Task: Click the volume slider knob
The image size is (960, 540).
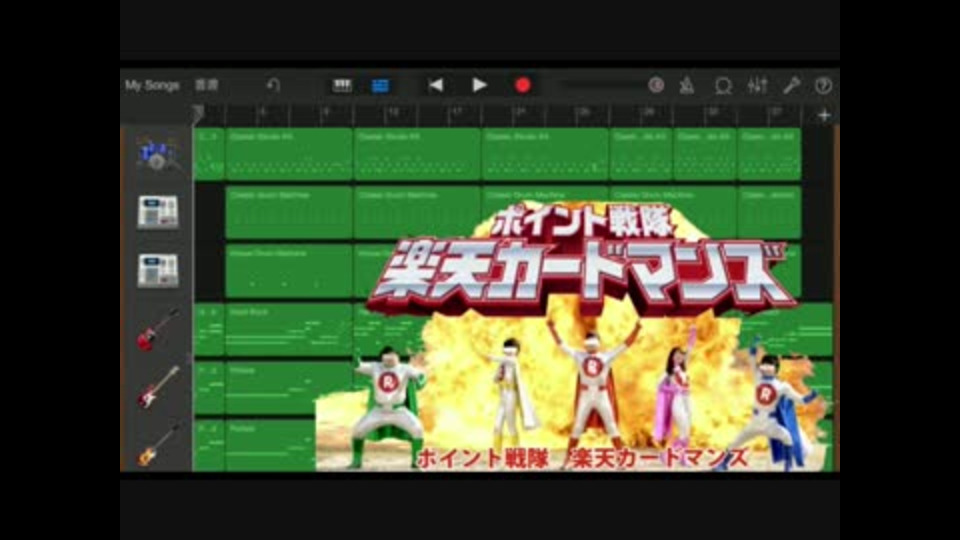Action: click(x=656, y=85)
